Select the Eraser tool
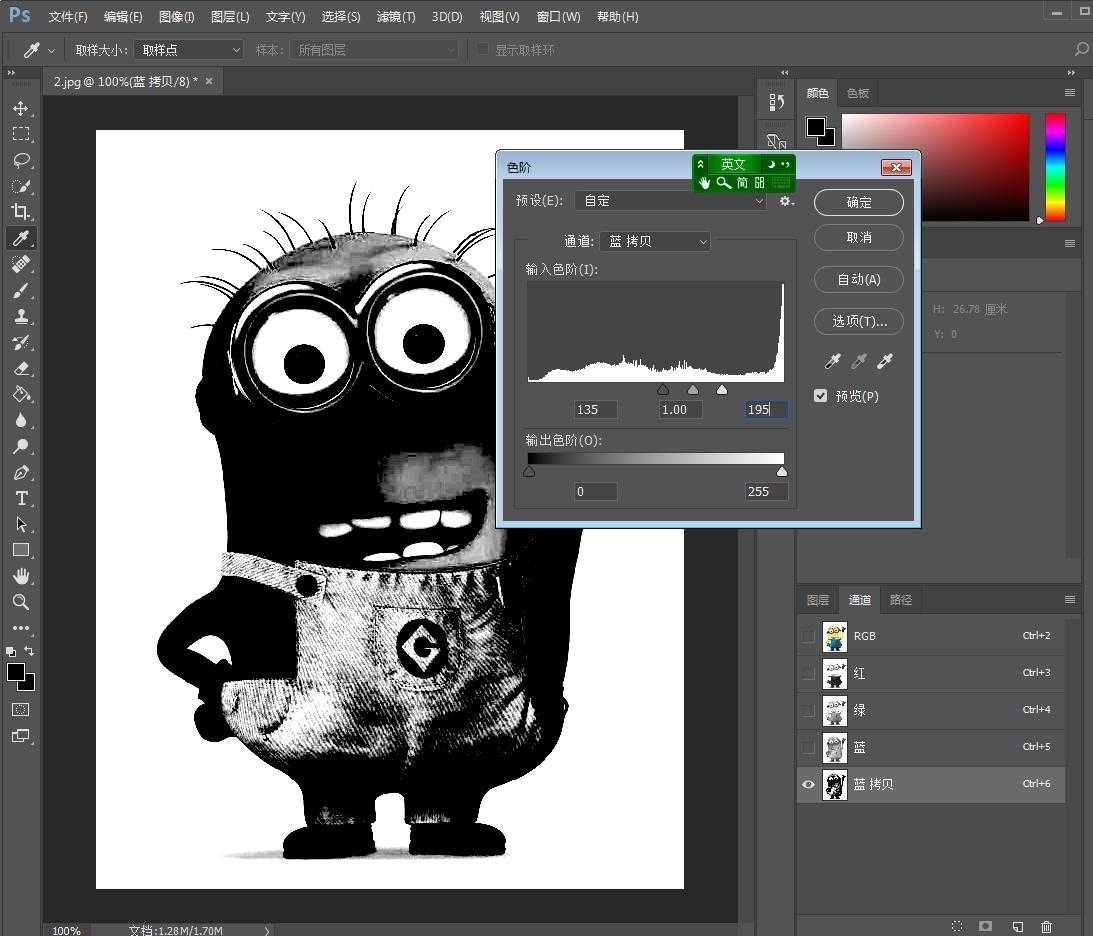Screen dimensions: 1093x936 [x=21, y=369]
